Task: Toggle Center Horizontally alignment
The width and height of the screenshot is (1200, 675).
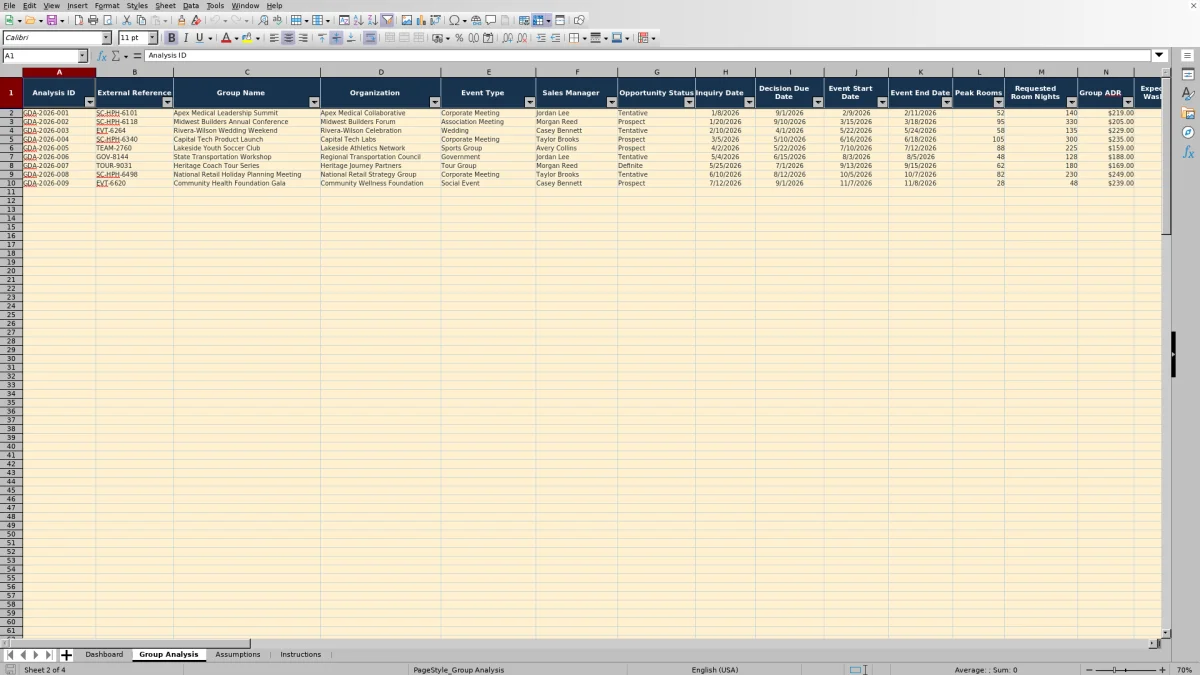Action: pyautogui.click(x=288, y=38)
